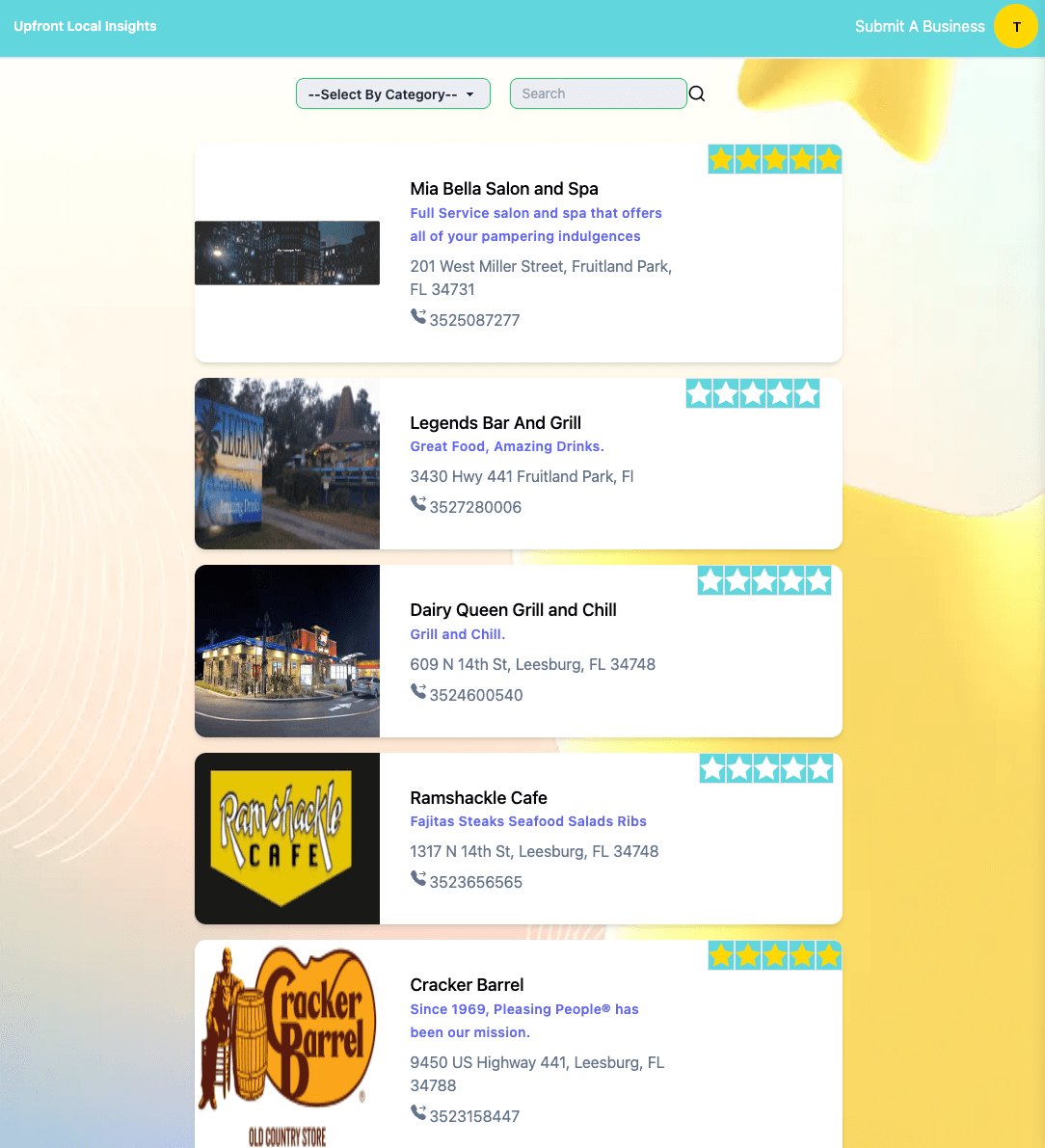Click phone number 3525087277

pyautogui.click(x=474, y=321)
